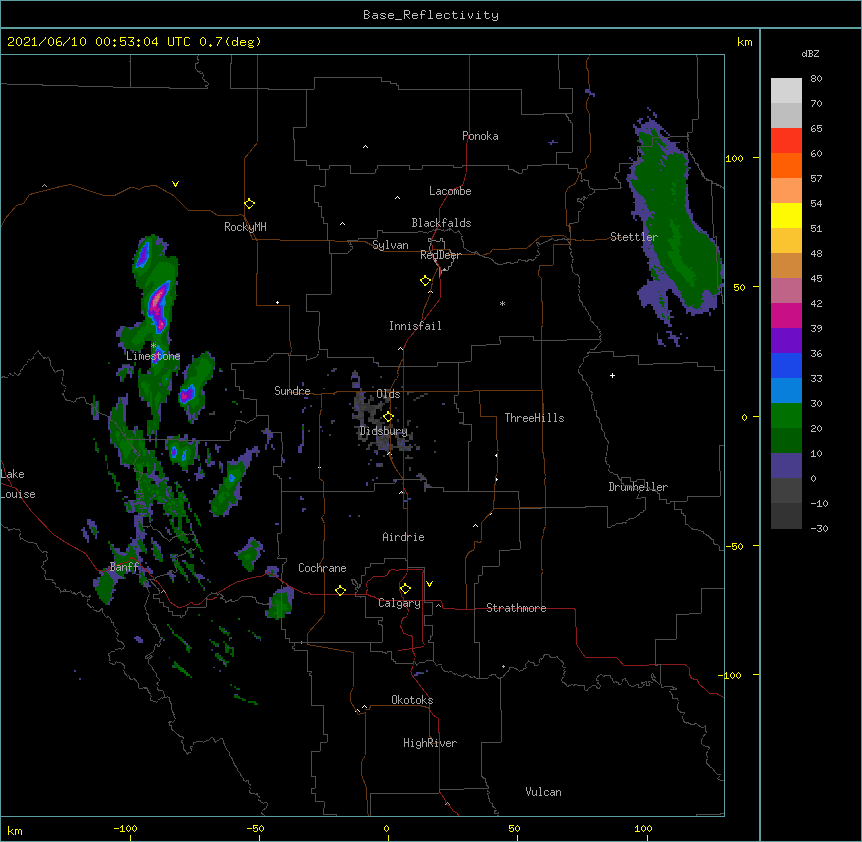
Task: Click the Banff label
Action: (124, 567)
